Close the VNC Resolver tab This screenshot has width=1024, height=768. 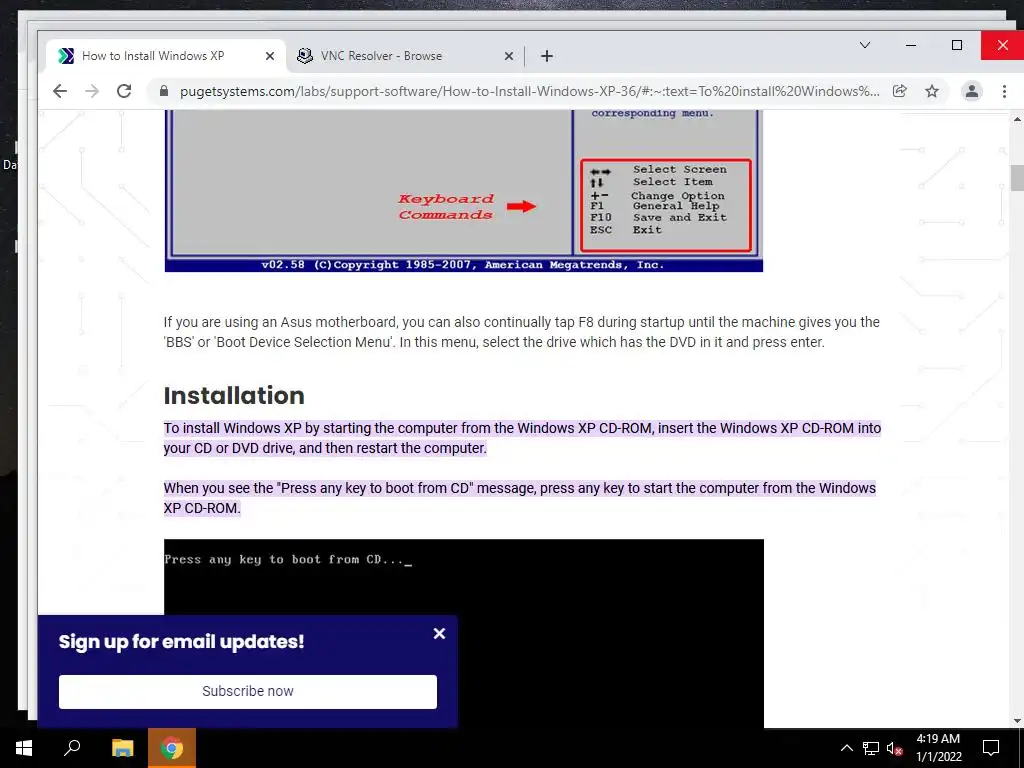[509, 56]
